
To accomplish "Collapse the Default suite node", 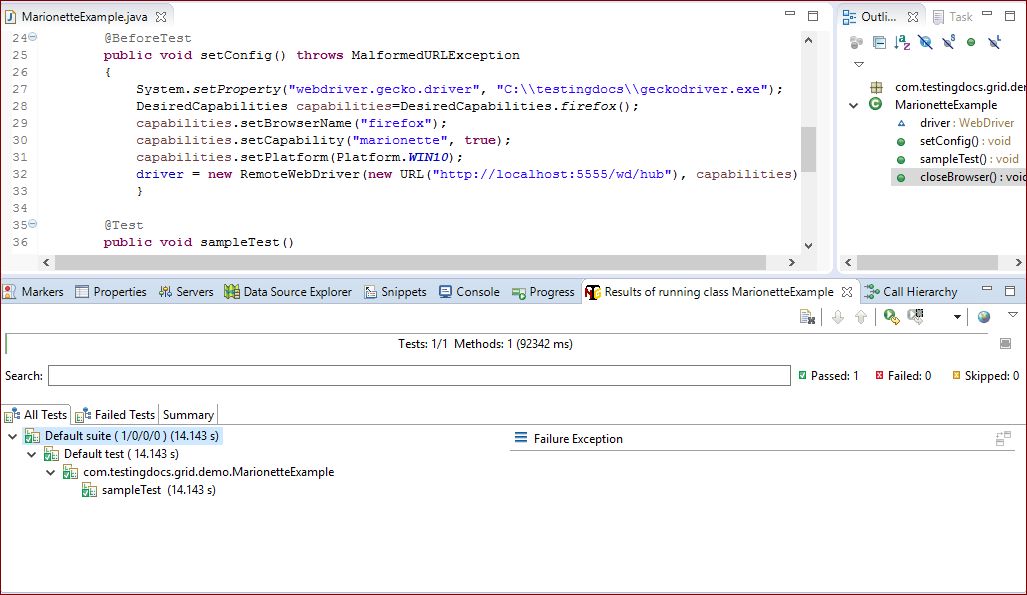I will [12, 436].
